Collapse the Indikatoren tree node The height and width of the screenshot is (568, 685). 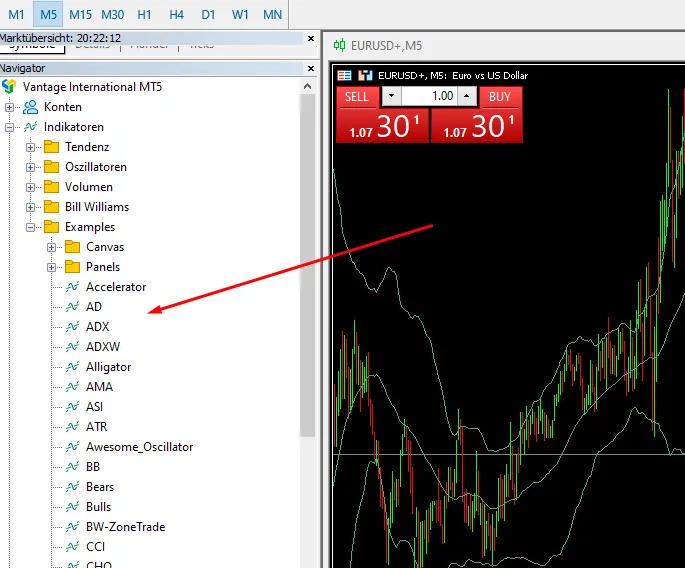(10, 127)
